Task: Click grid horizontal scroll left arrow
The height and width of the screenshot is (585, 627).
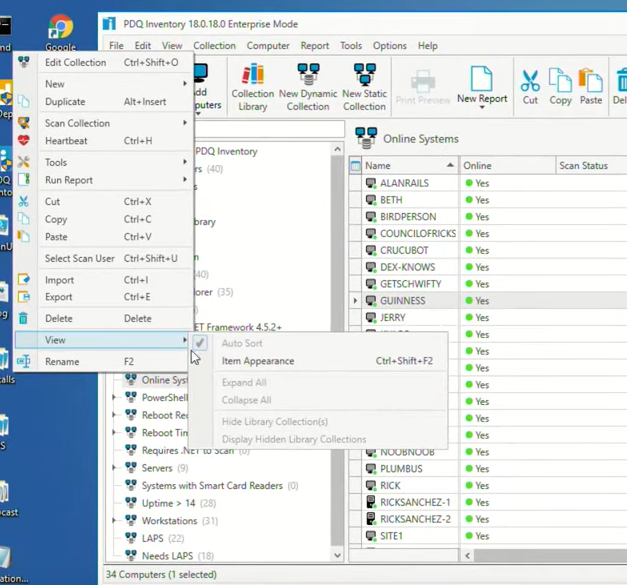Action: click(x=467, y=555)
